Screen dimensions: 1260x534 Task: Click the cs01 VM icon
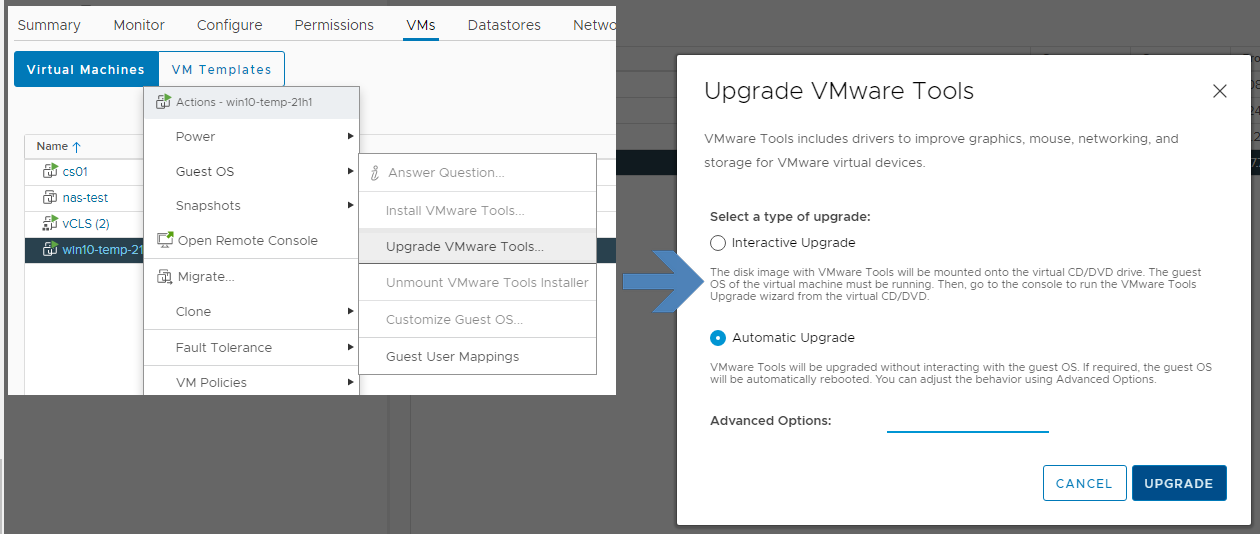tap(50, 171)
